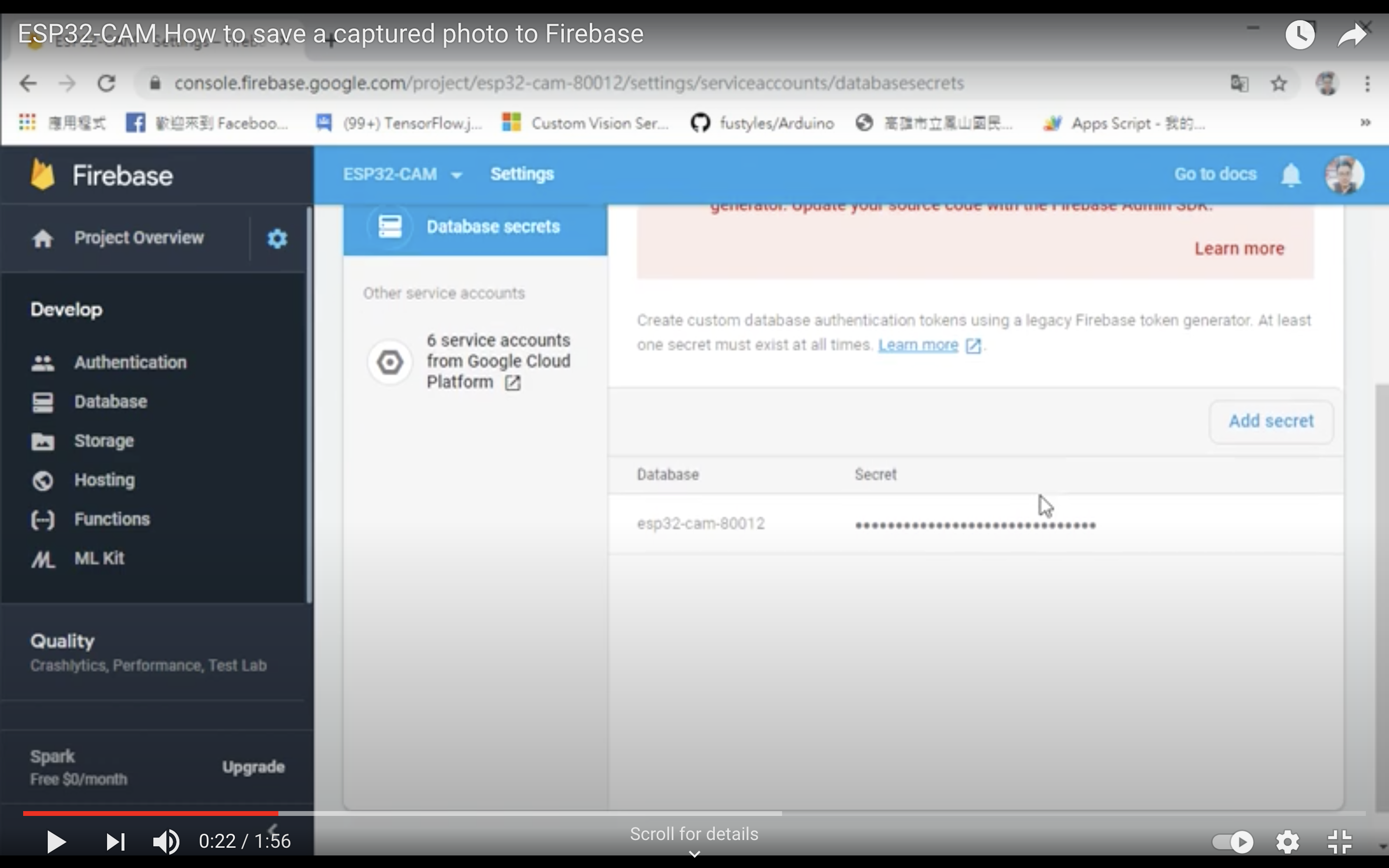Open the Firebase account avatar

click(x=1344, y=175)
